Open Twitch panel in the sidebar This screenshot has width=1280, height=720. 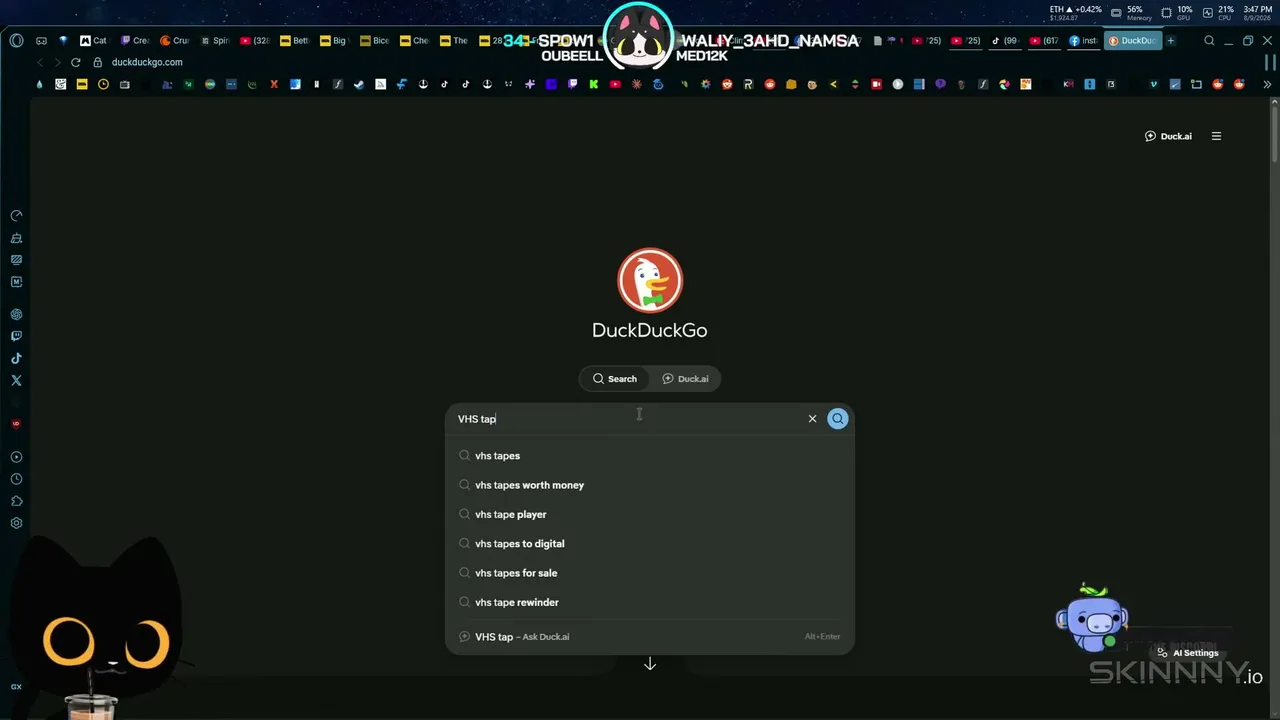(x=16, y=336)
